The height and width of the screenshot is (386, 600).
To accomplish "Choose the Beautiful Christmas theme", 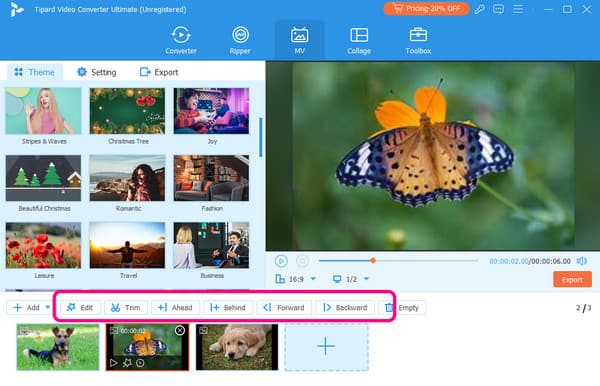I will click(43, 178).
